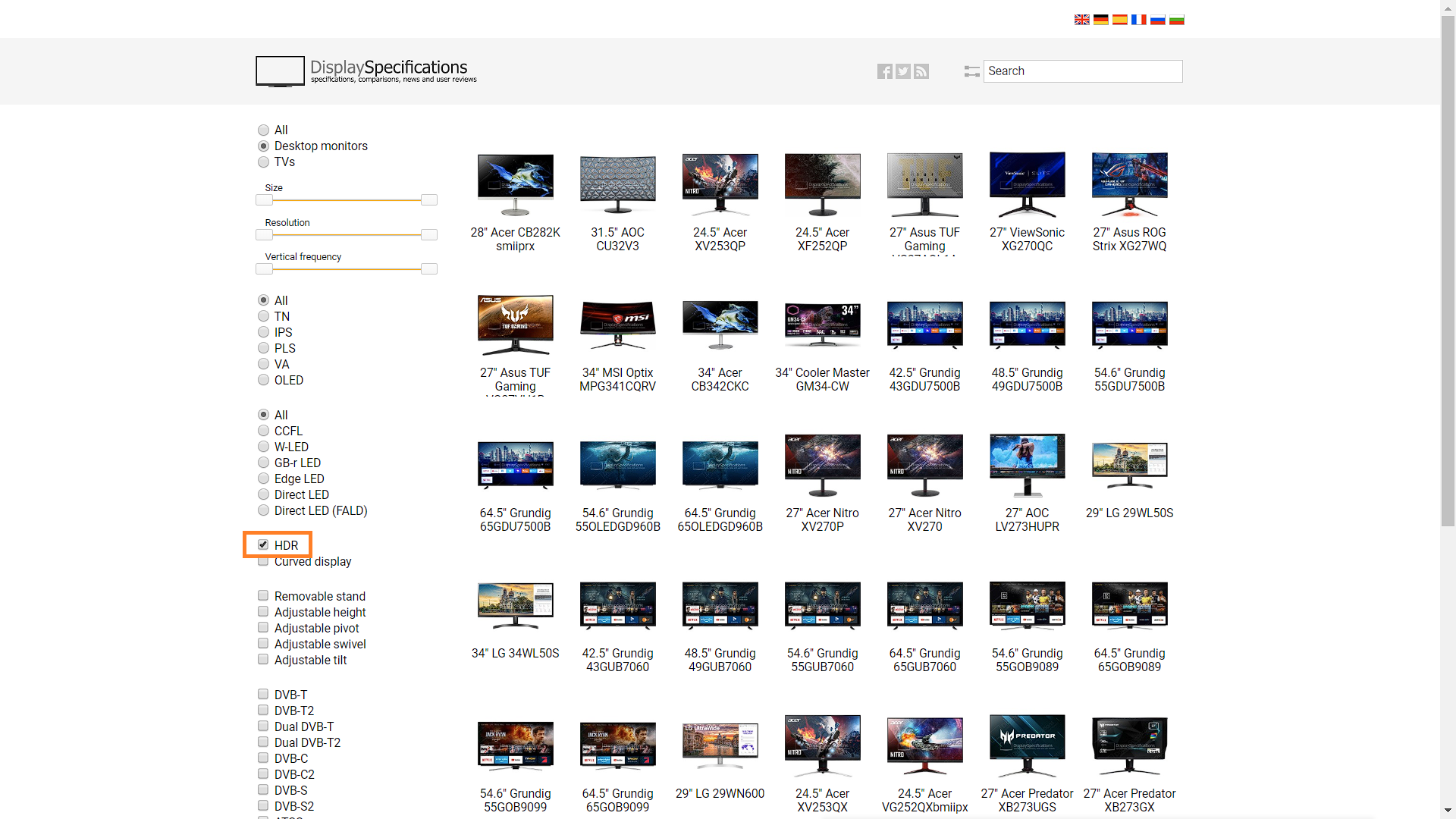Image resolution: width=1456 pixels, height=819 pixels.
Task: Select Edge LED backlight option
Action: 263,479
